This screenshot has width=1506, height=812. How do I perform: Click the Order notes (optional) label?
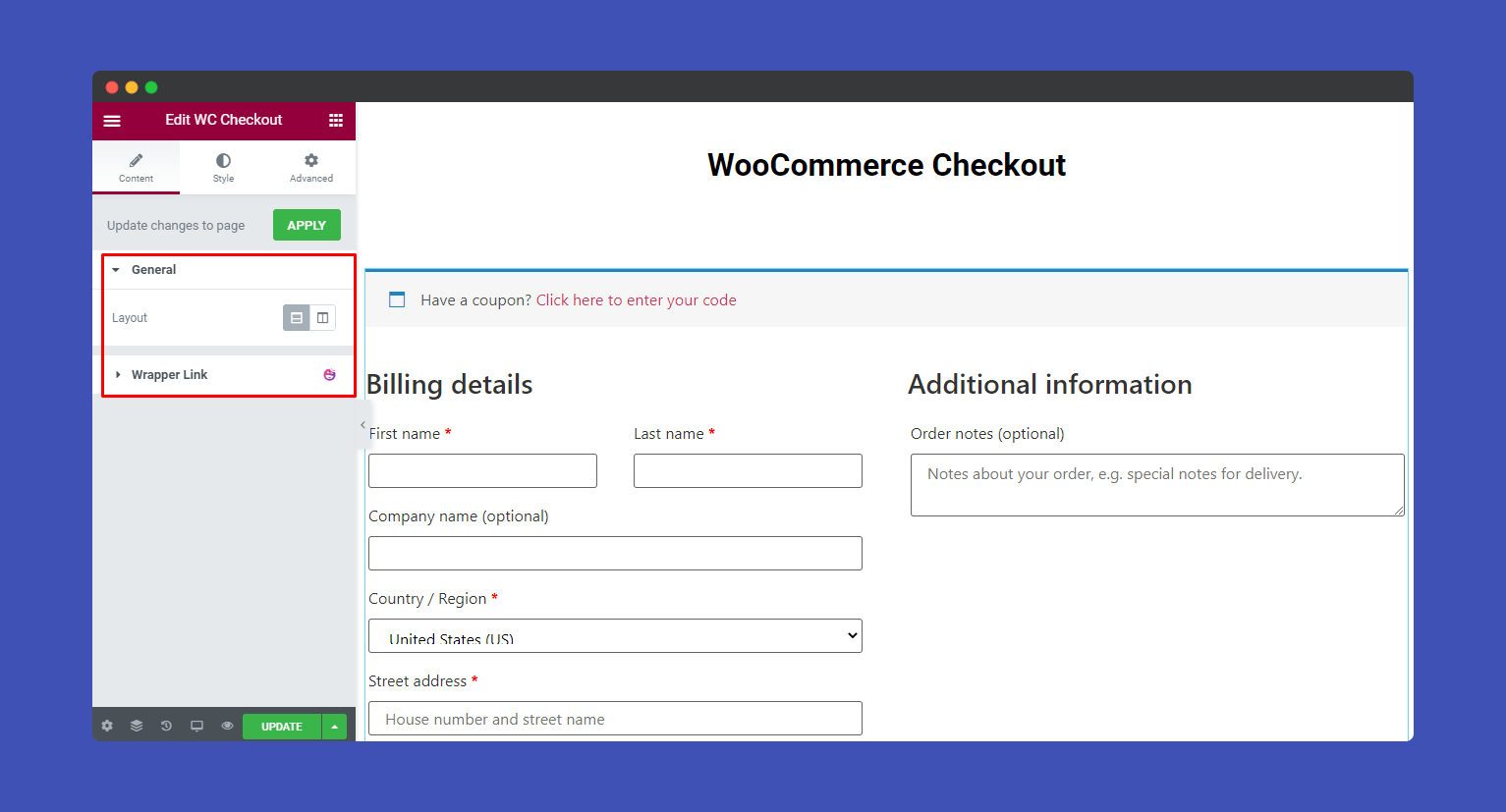pos(987,434)
